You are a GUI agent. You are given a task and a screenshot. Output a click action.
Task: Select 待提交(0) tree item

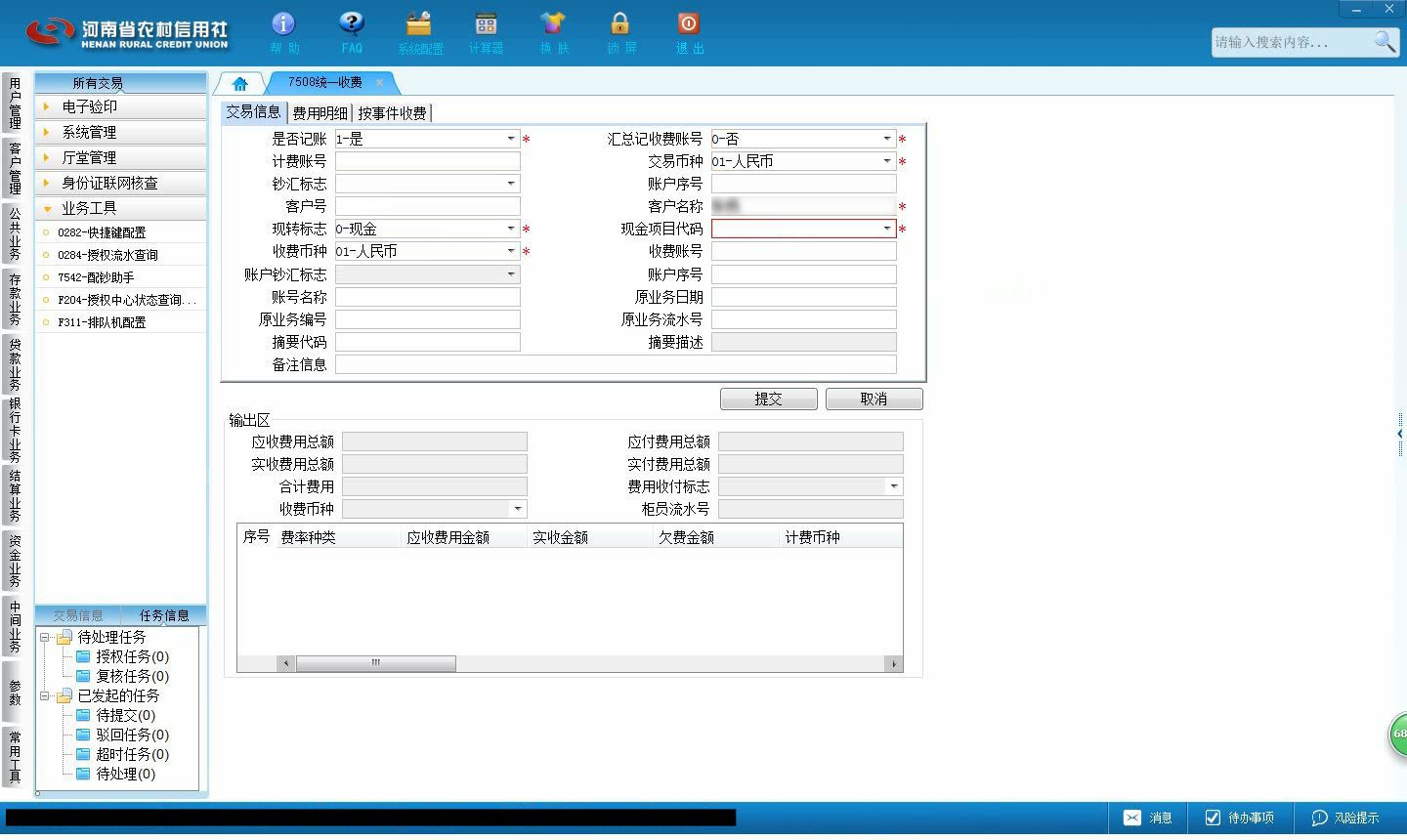[x=115, y=715]
